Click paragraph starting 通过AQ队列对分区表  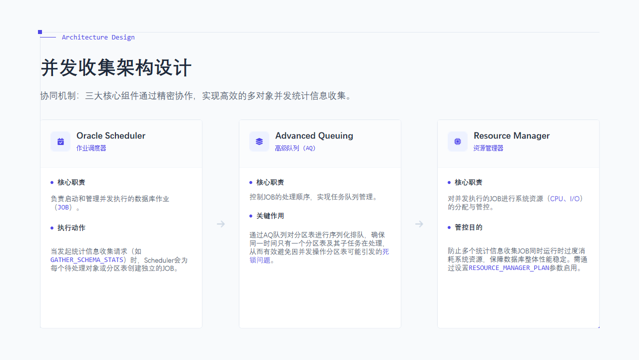click(319, 247)
